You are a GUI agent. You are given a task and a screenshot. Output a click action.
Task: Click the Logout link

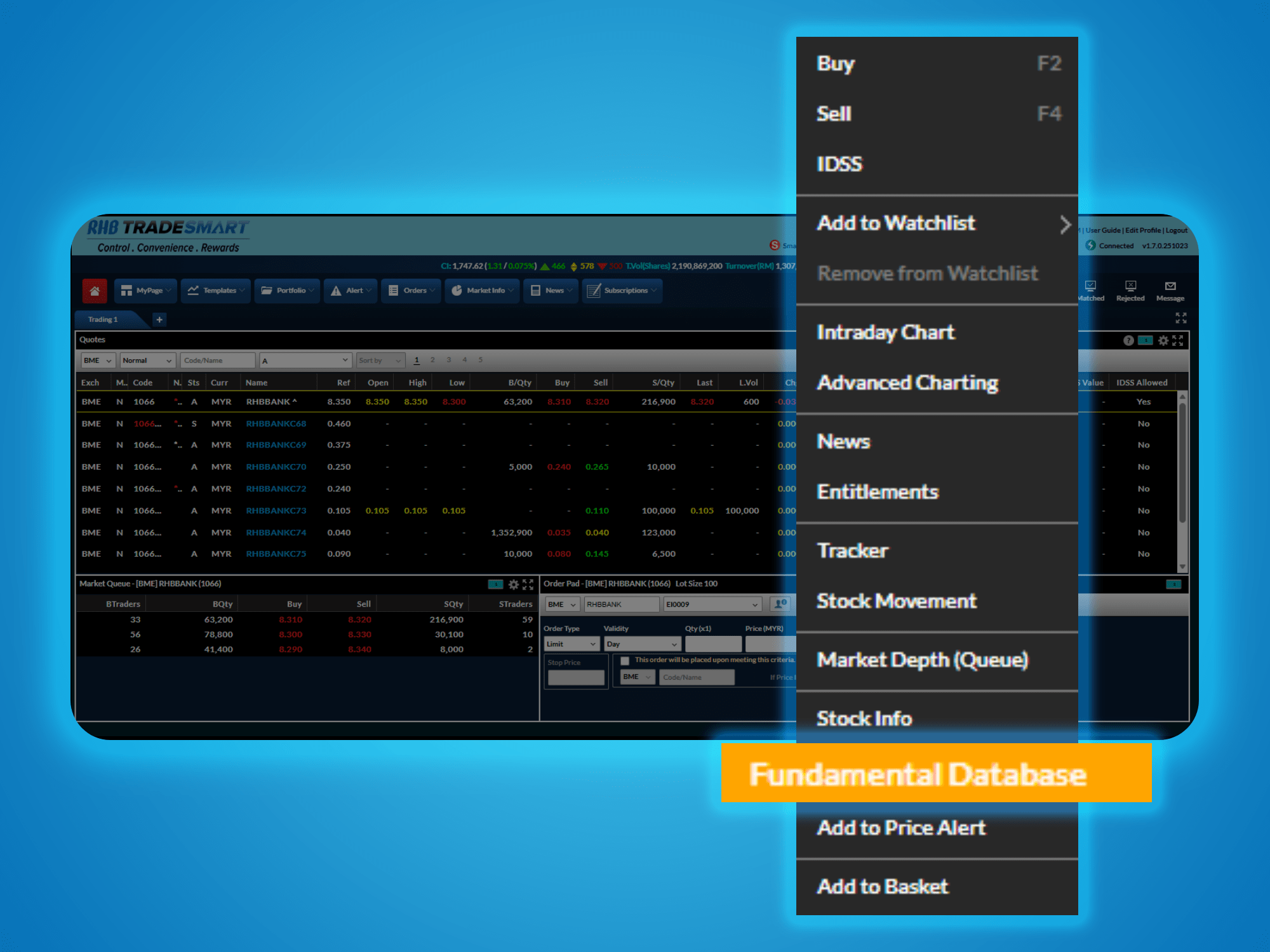[1177, 230]
